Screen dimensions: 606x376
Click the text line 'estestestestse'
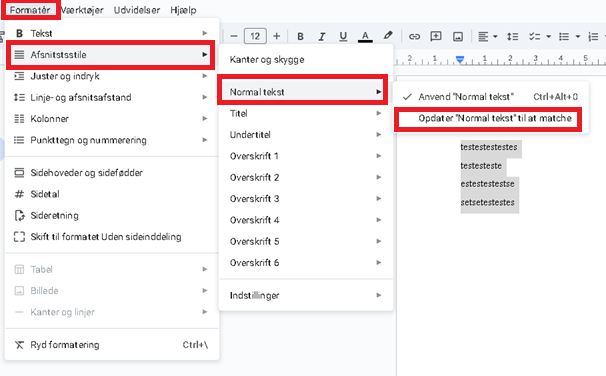click(x=487, y=184)
